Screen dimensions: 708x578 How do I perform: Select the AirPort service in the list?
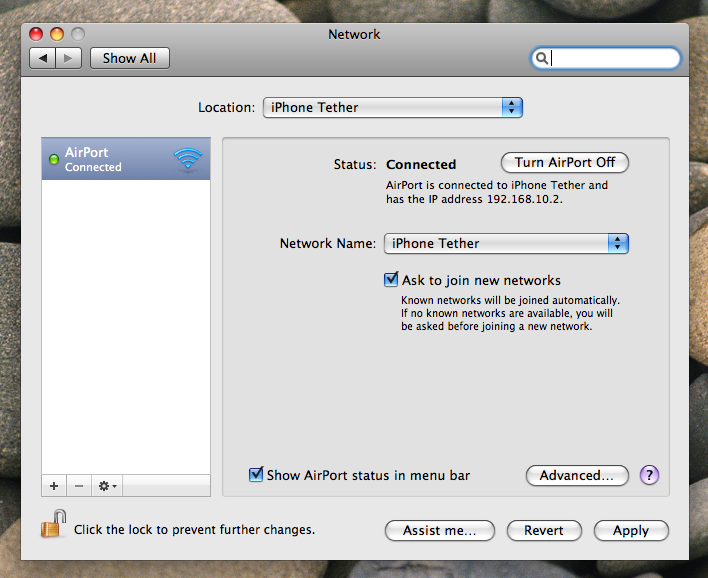[x=126, y=159]
